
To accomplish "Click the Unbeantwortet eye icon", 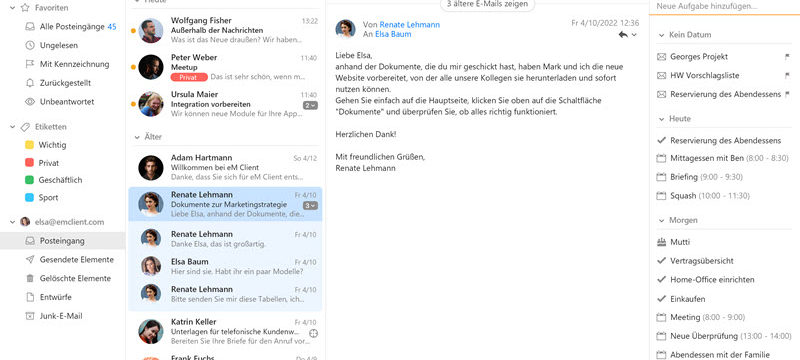I will pyautogui.click(x=30, y=101).
